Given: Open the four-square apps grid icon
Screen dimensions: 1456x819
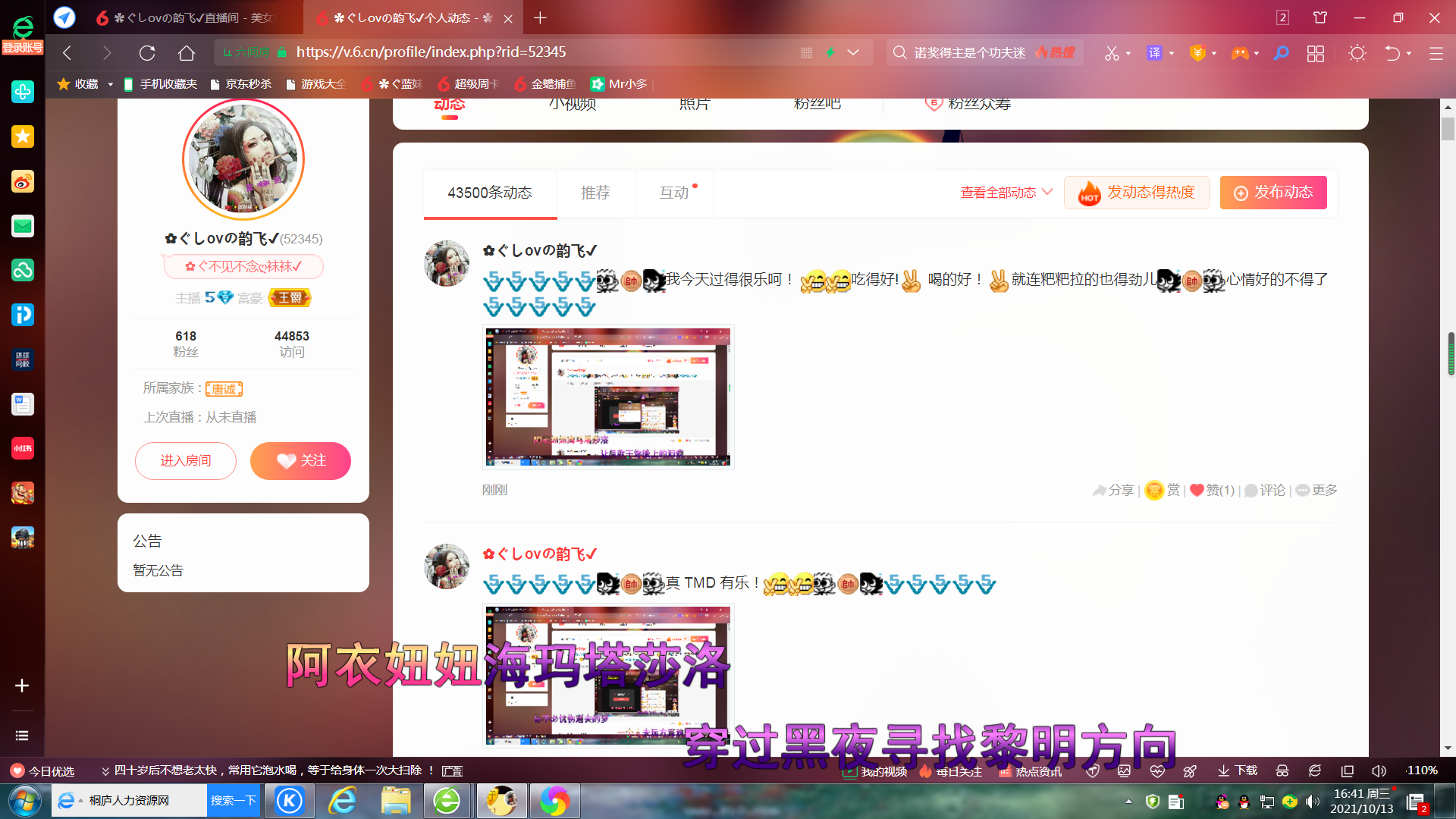Looking at the screenshot, I should [1316, 53].
